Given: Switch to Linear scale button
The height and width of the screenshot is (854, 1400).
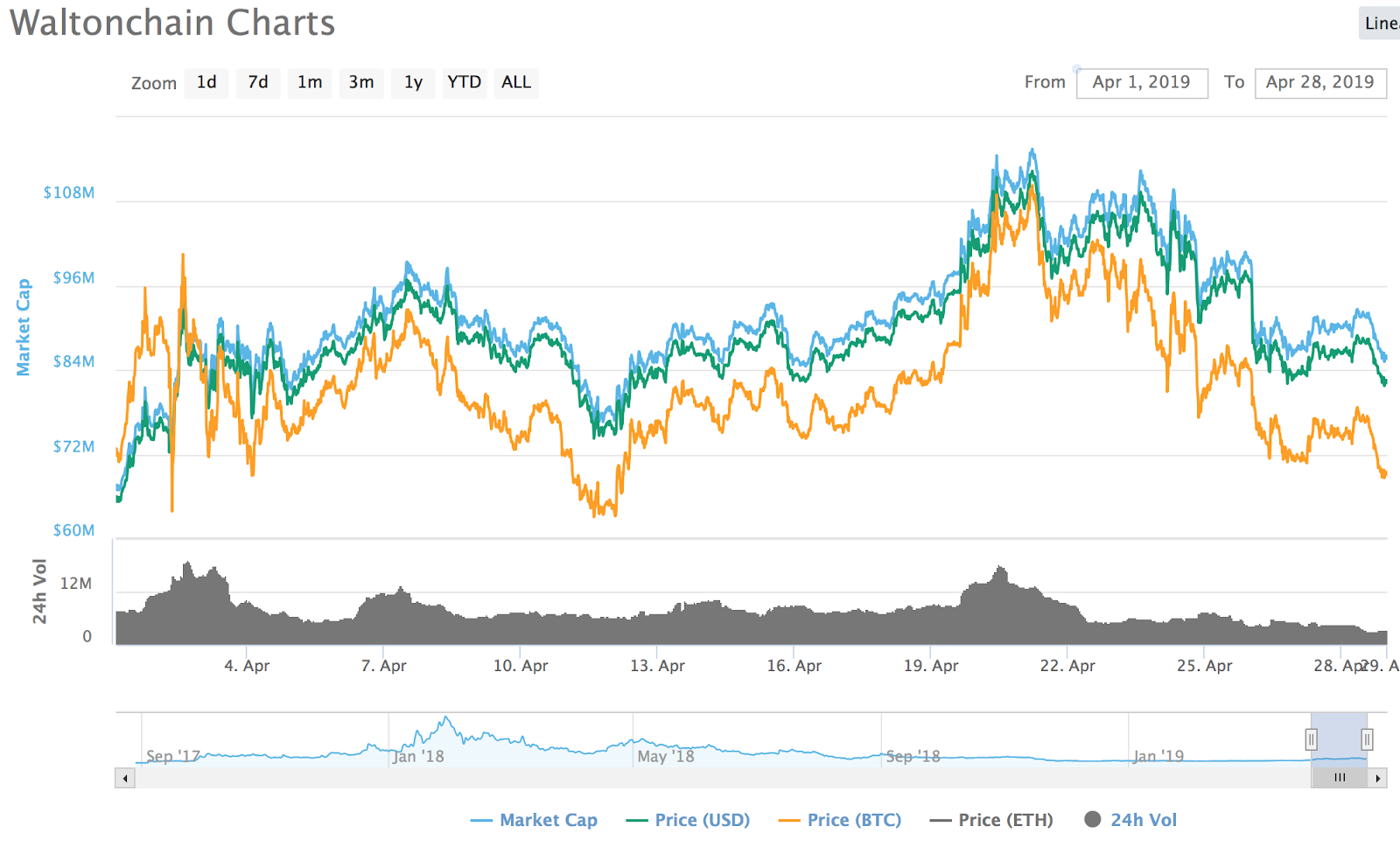Looking at the screenshot, I should 1380,24.
